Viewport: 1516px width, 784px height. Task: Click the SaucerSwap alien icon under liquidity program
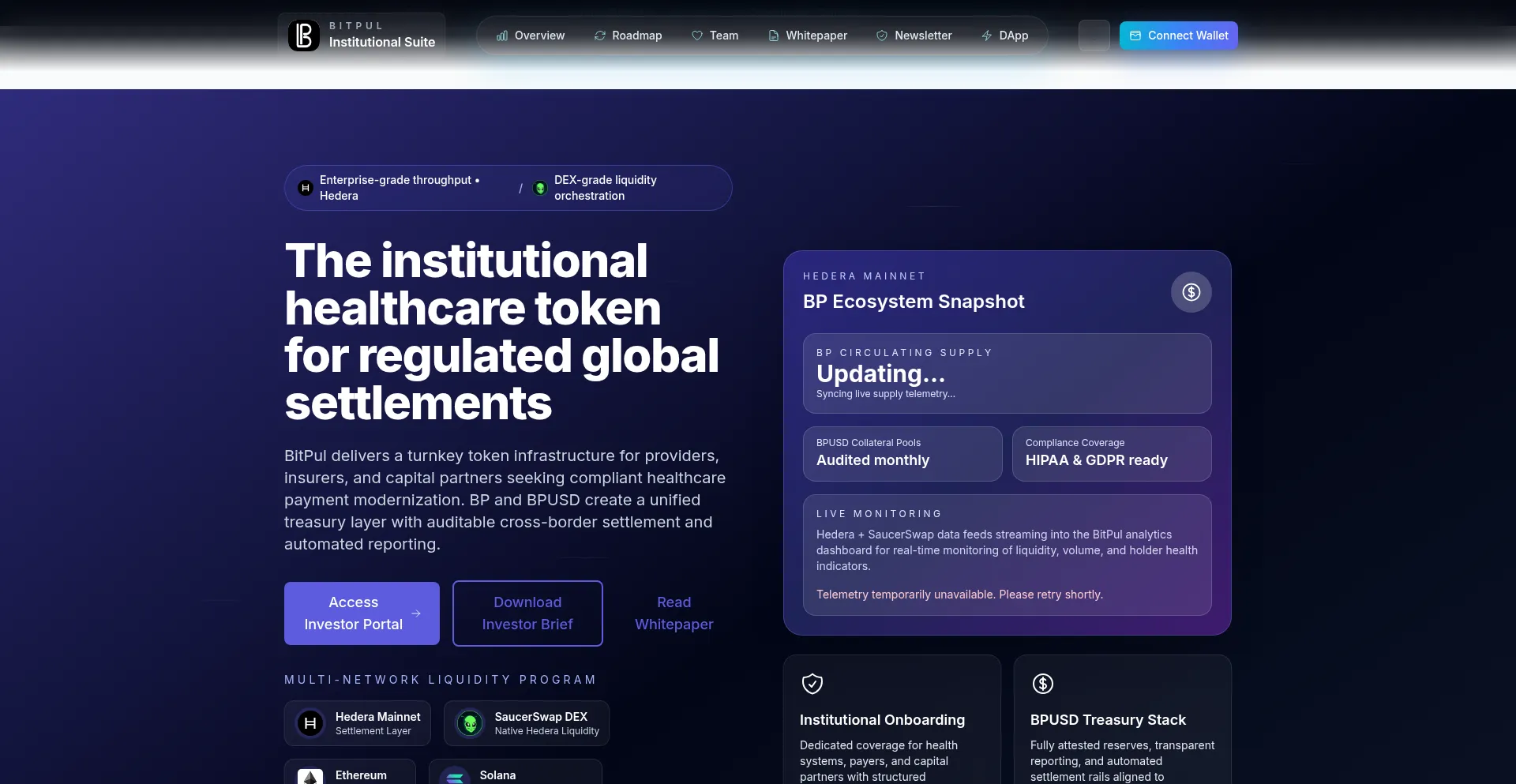[470, 723]
